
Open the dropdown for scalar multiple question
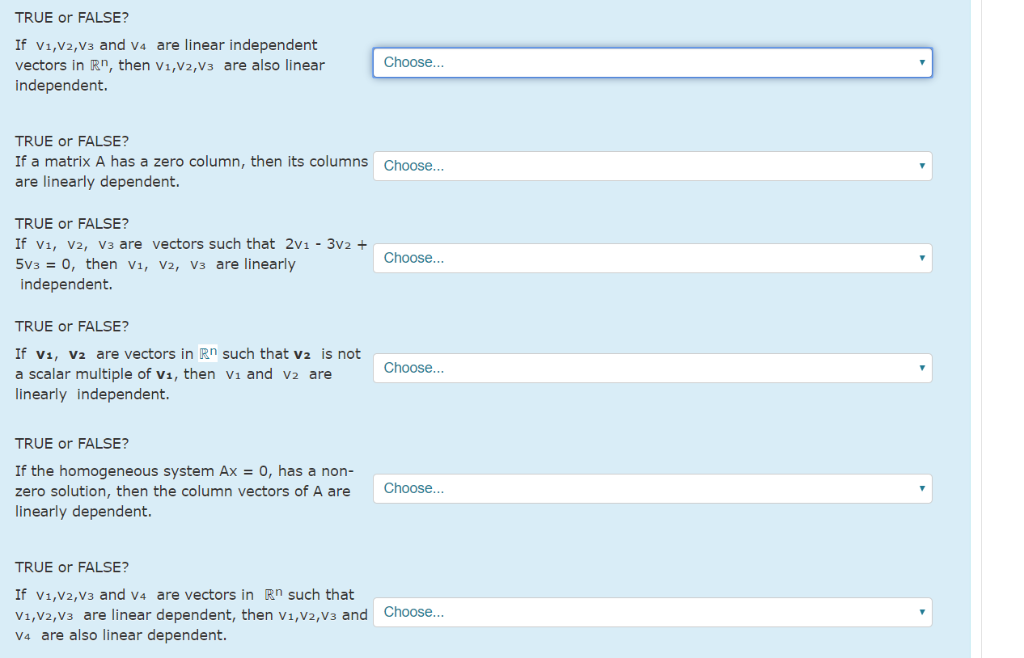652,368
